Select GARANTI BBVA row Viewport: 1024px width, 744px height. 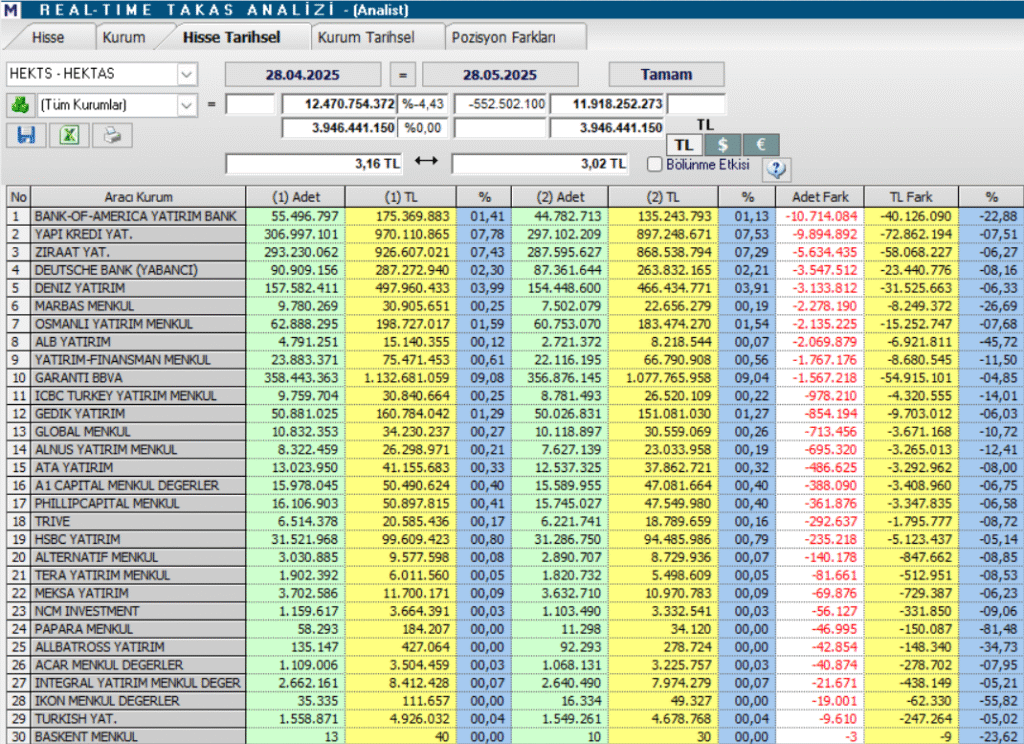pos(515,378)
